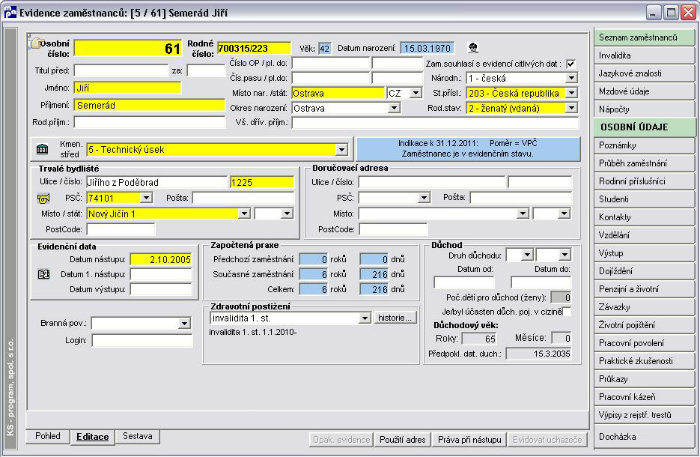Open the Dojíždění section
Viewport: 700px width, 457px height.
point(644,271)
